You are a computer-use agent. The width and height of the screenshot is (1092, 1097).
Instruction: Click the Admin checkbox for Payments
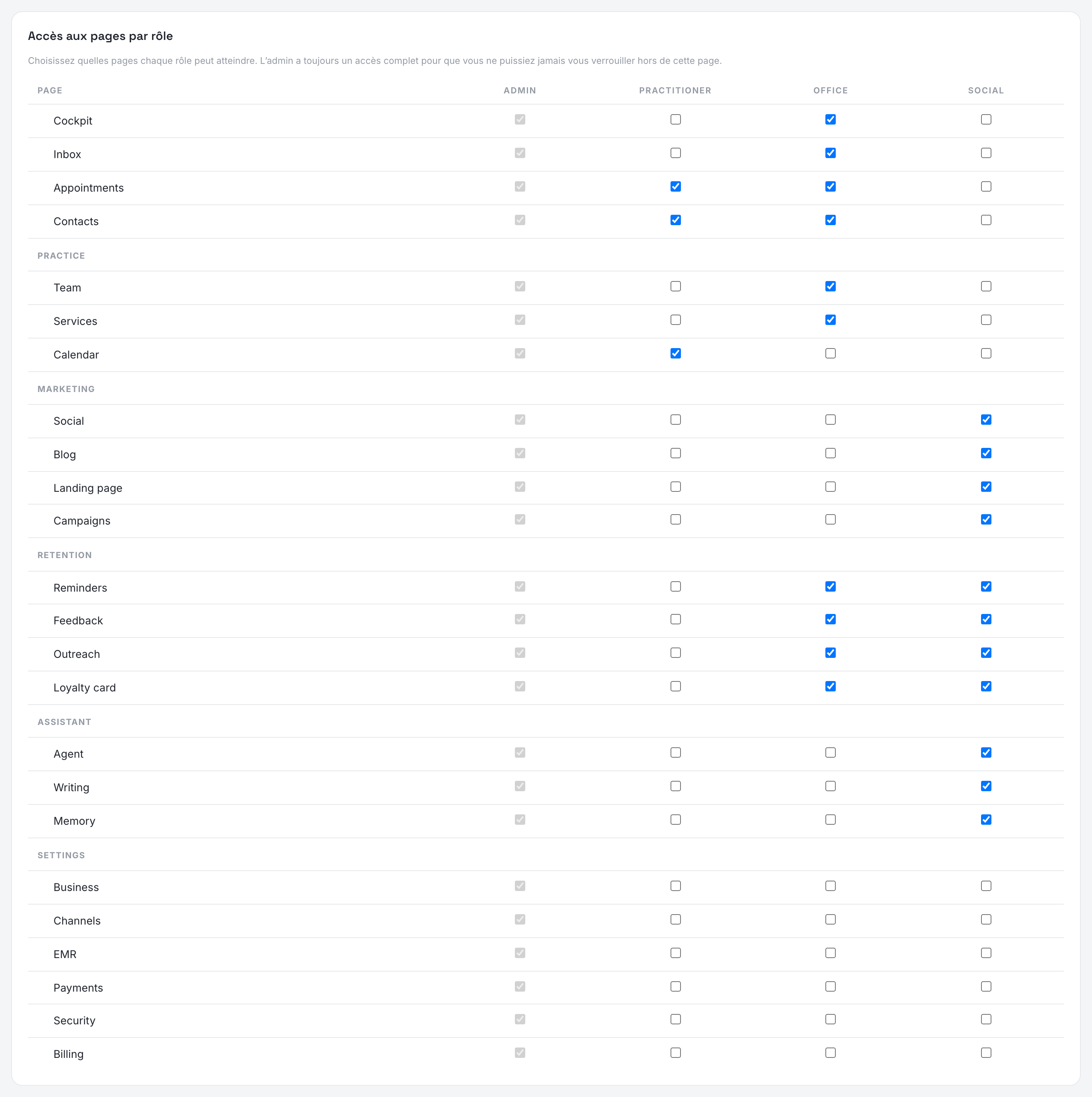coord(520,987)
